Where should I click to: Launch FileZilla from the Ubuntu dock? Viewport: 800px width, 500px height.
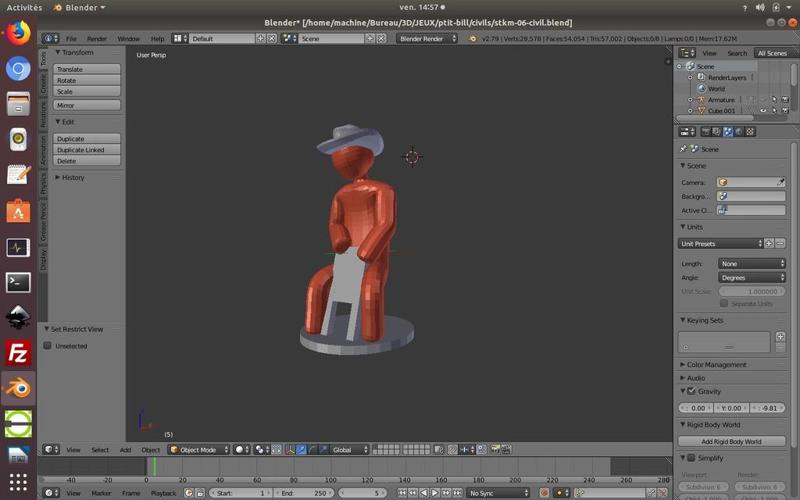pyautogui.click(x=18, y=353)
